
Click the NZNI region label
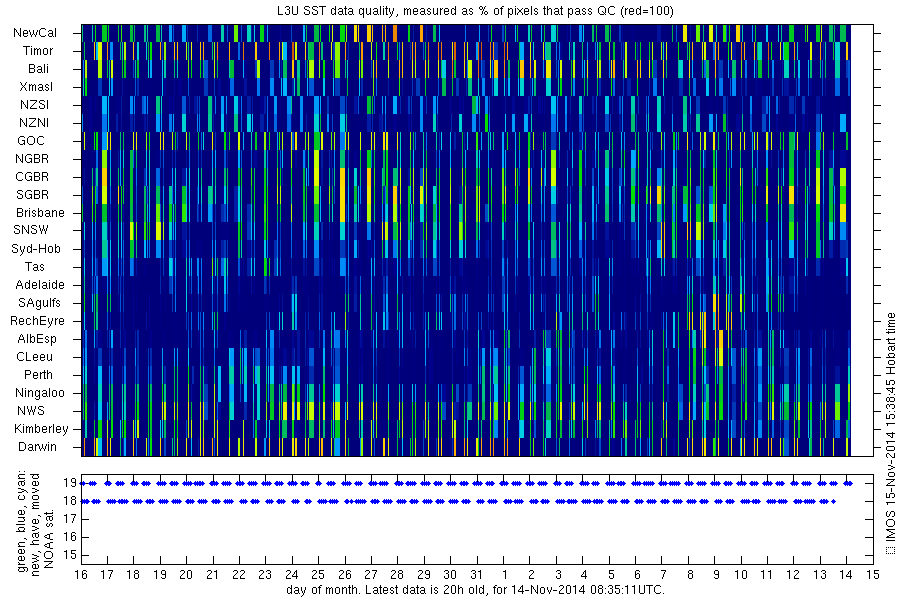click(34, 123)
